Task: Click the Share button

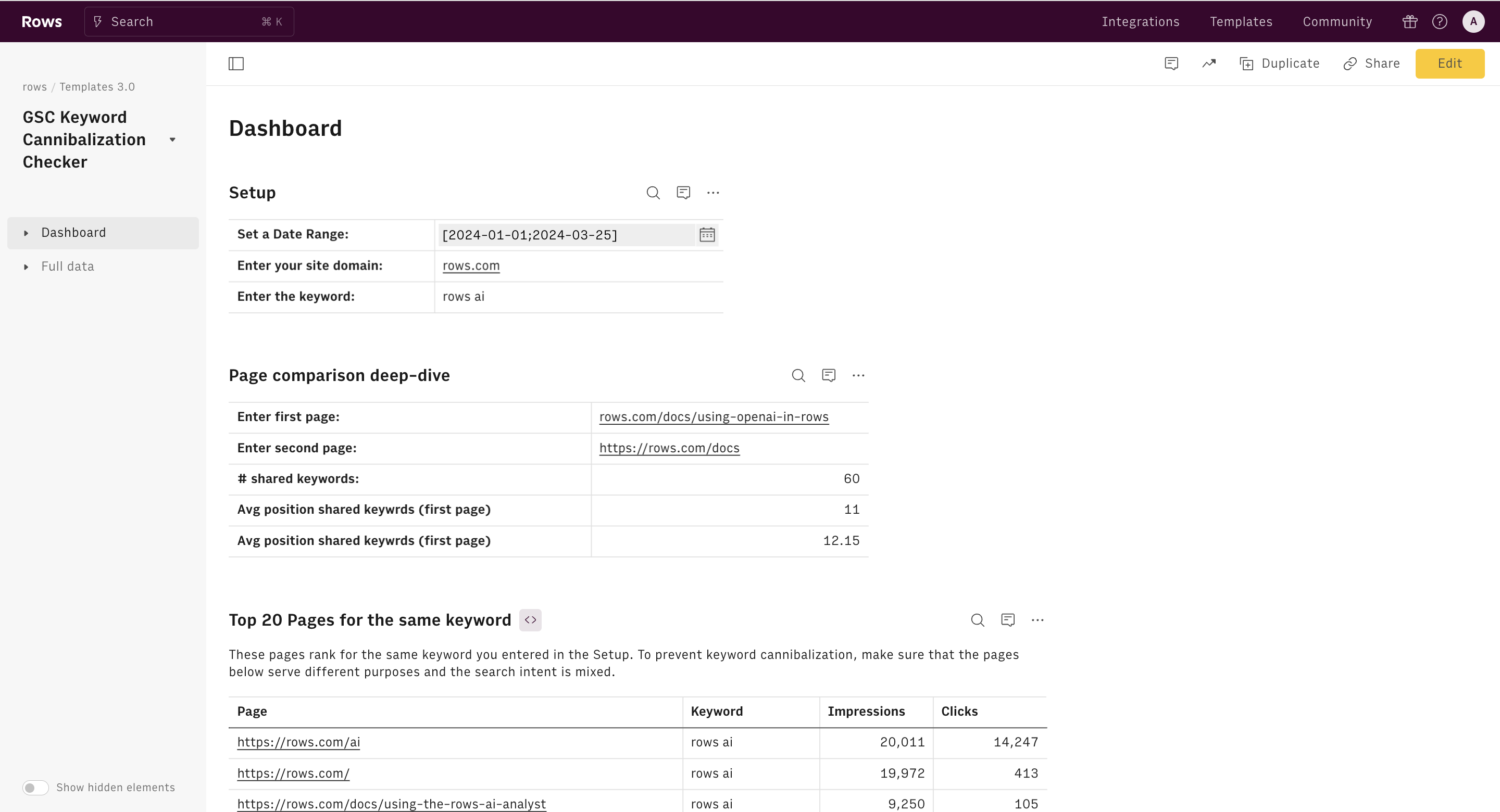Action: pos(1371,64)
